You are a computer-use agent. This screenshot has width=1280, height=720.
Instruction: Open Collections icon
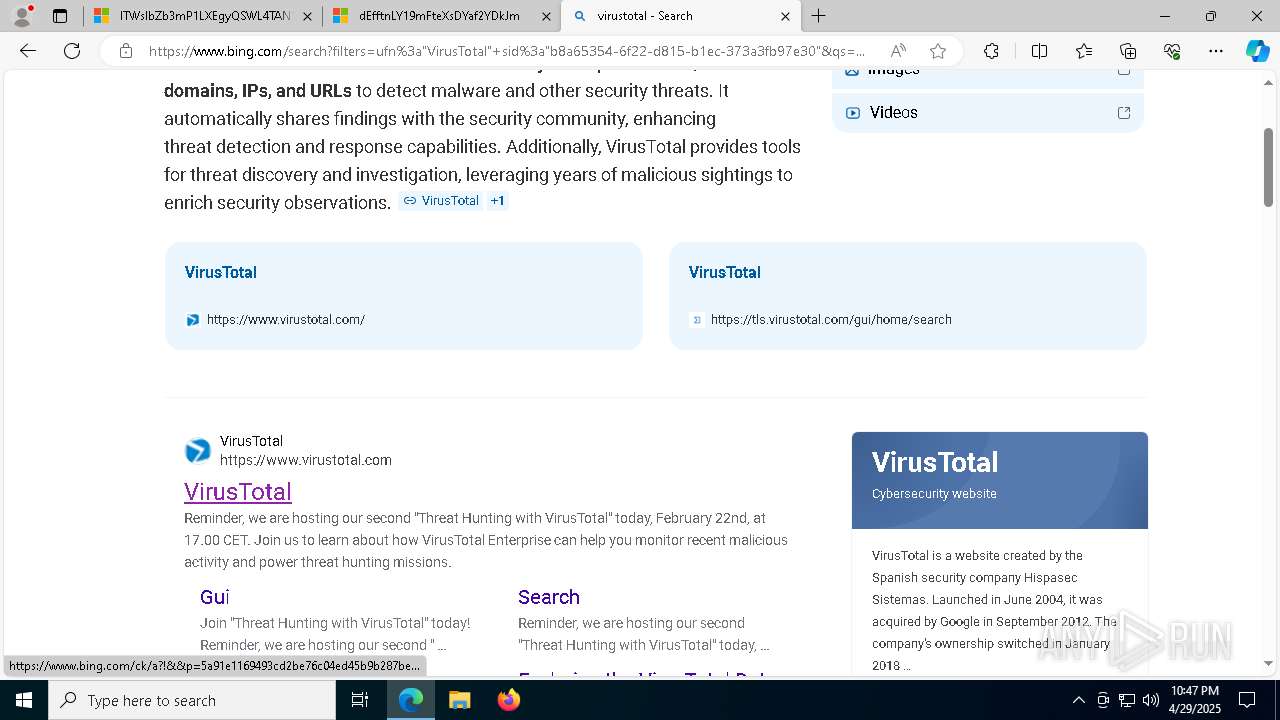(x=1128, y=51)
